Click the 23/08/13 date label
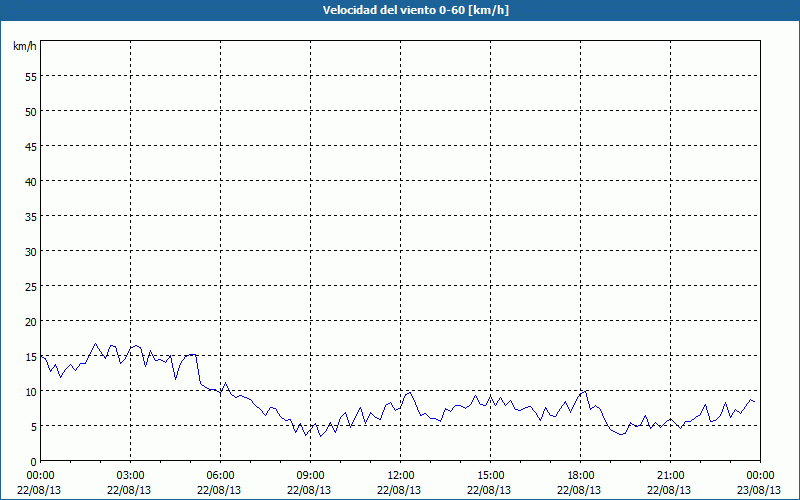The height and width of the screenshot is (500, 800). [x=759, y=490]
